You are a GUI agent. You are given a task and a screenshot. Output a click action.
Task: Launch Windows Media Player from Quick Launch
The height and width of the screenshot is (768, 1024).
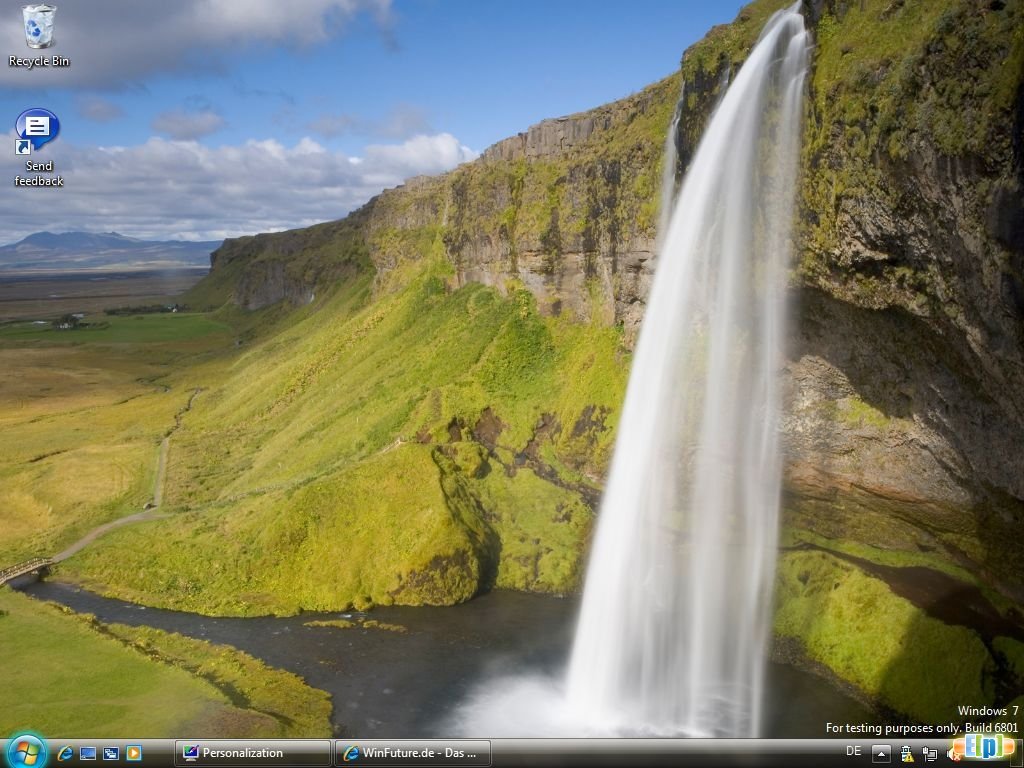134,753
